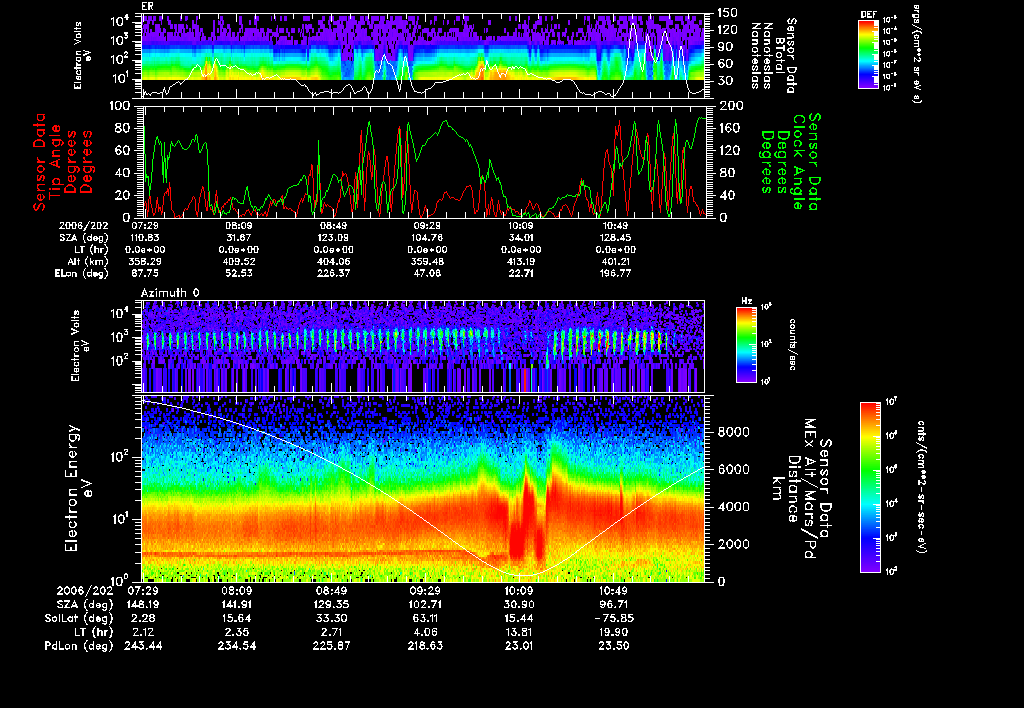1024x708 pixels.
Task: Click the SZA value 148.19
Action: click(143, 604)
